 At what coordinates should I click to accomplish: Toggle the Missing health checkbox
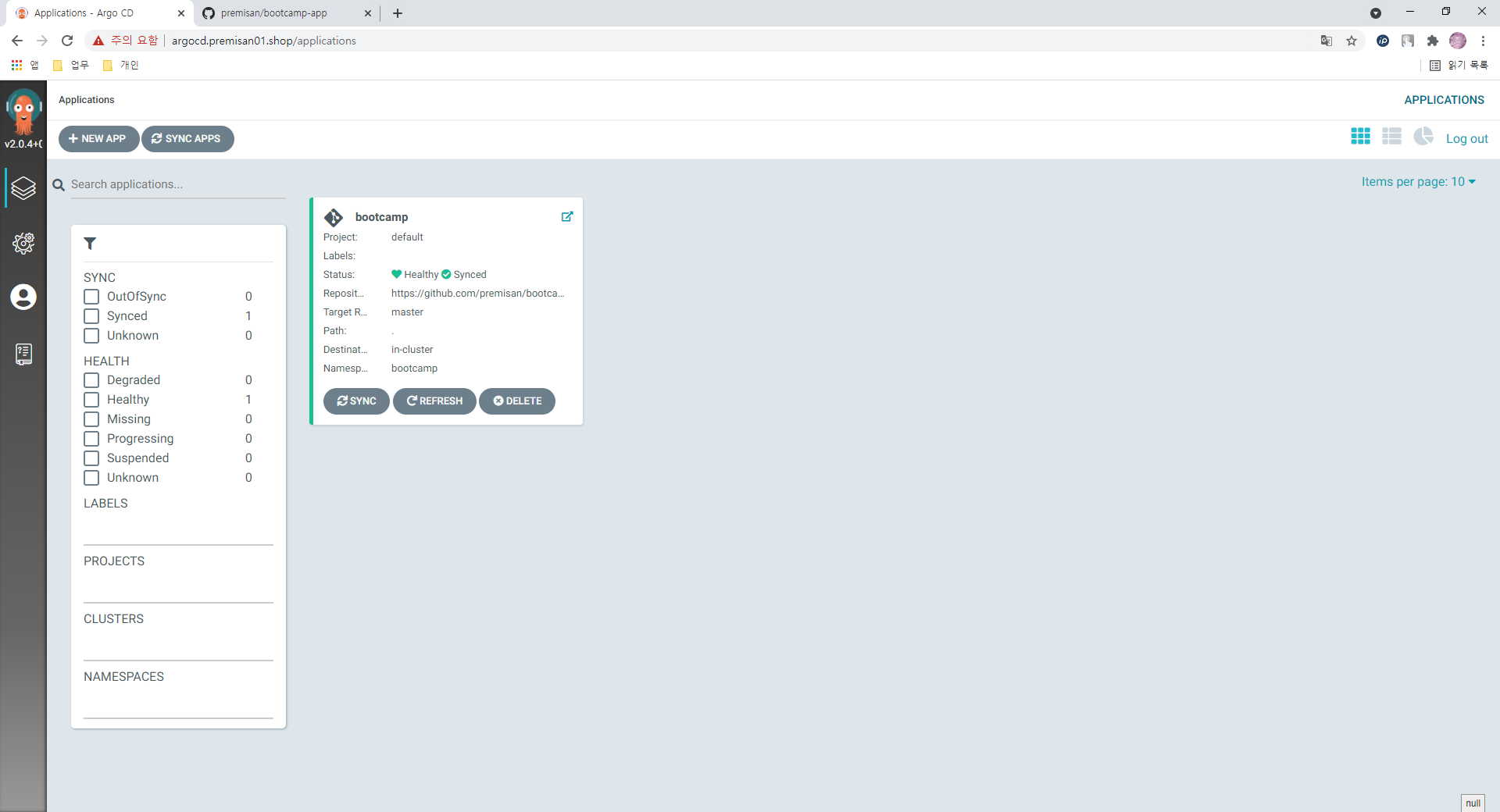point(91,419)
